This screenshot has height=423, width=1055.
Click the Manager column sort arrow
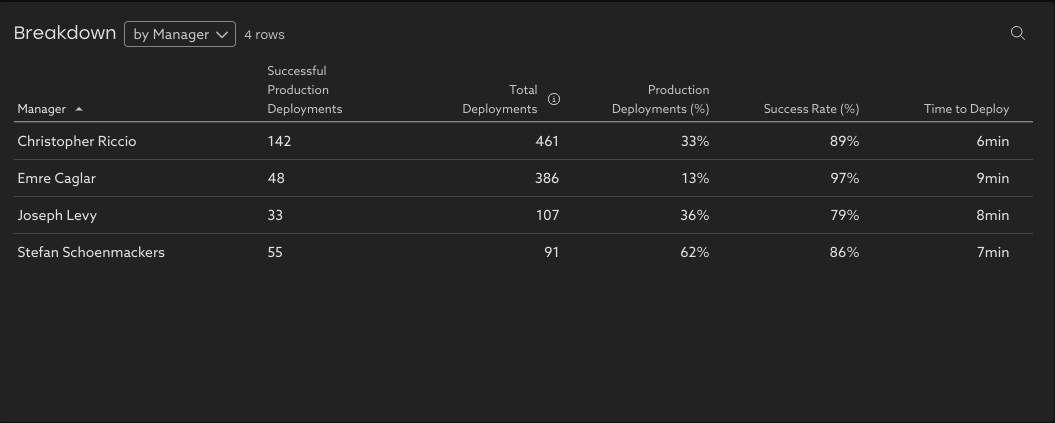(79, 109)
